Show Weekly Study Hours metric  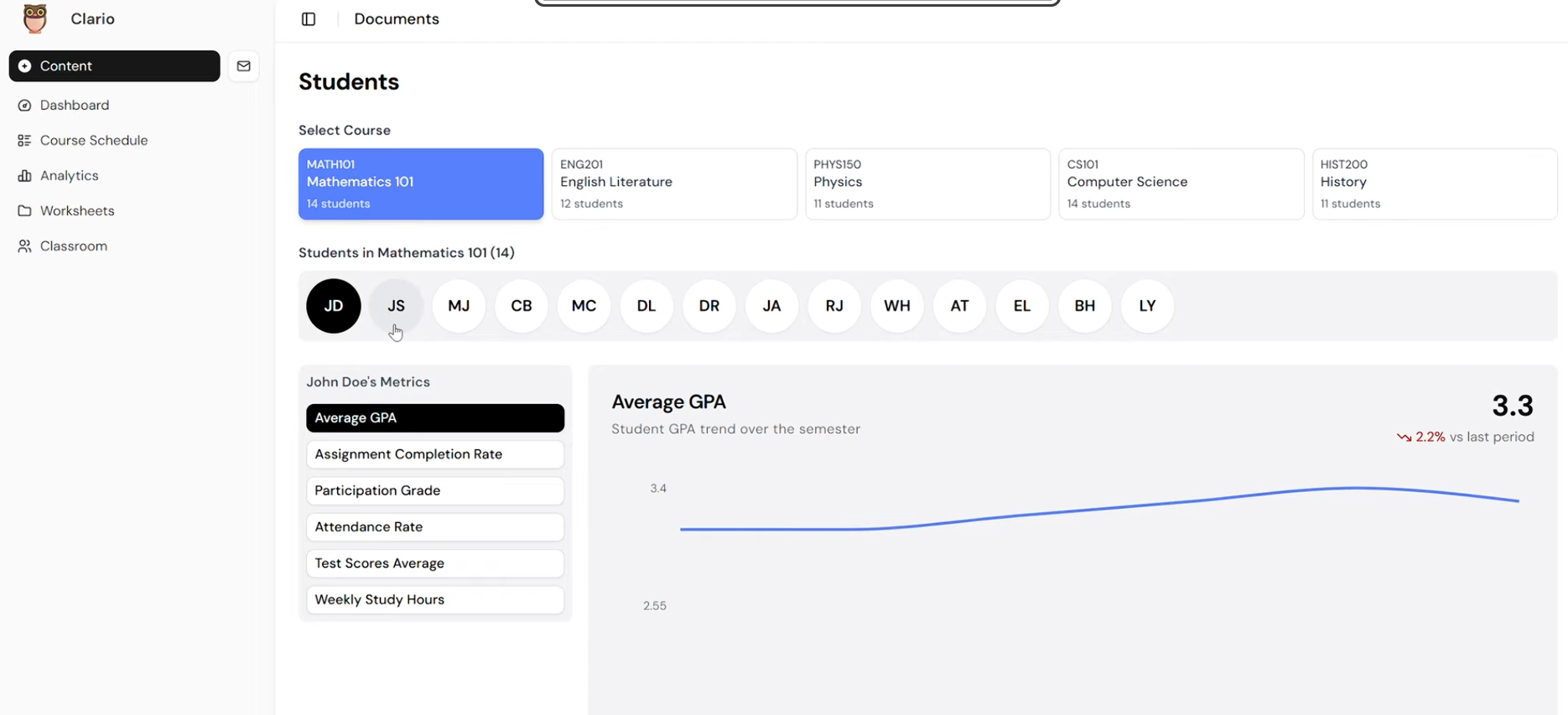coord(435,600)
